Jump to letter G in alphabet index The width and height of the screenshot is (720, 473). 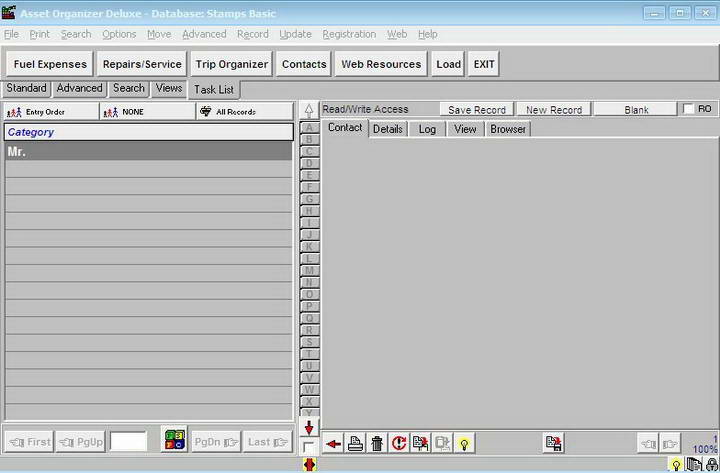pyautogui.click(x=309, y=199)
